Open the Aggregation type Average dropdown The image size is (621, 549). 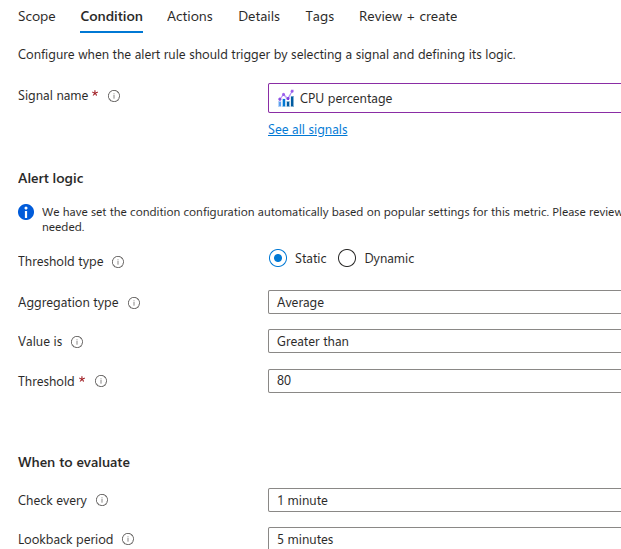pyautogui.click(x=444, y=302)
